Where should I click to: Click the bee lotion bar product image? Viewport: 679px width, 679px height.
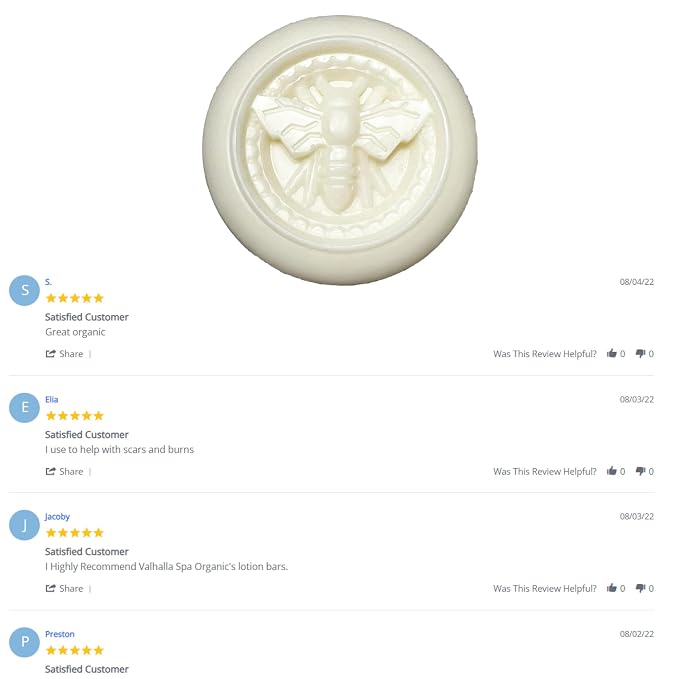pos(340,150)
